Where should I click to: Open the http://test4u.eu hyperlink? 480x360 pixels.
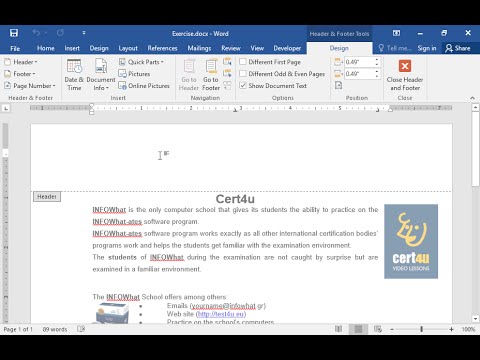[221, 314]
